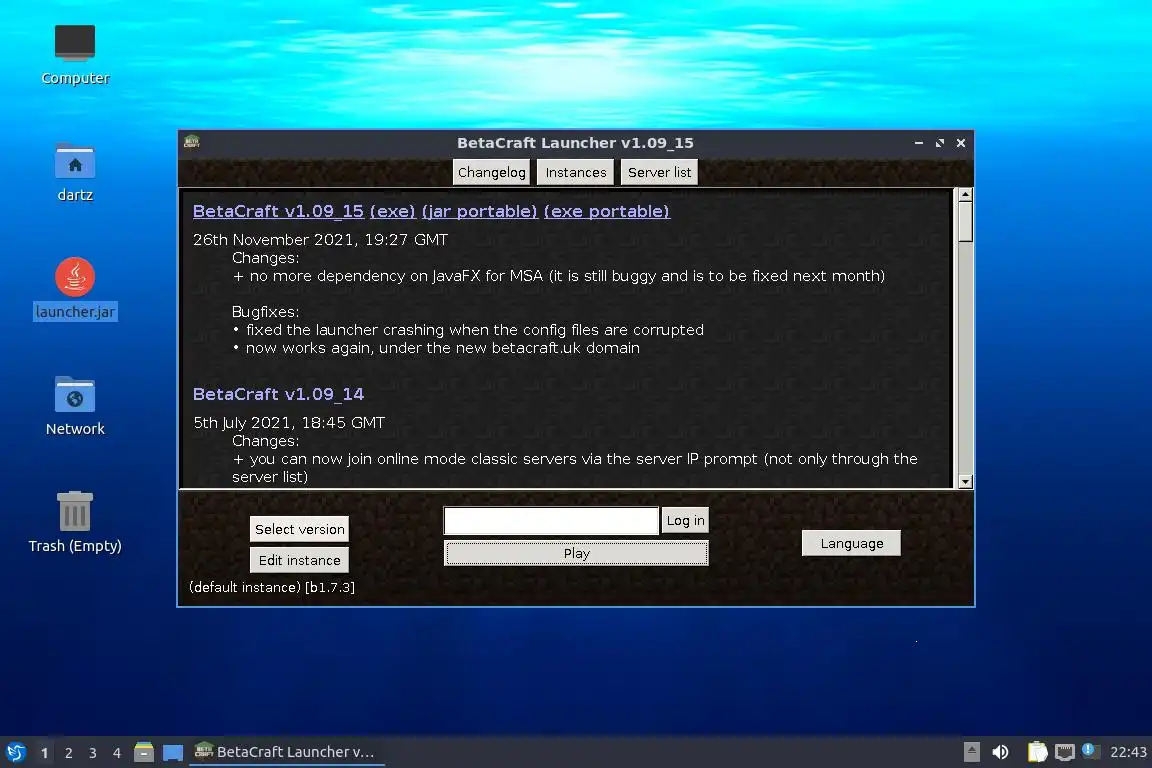Open the Server list tab
This screenshot has width=1152, height=768.
tap(659, 172)
